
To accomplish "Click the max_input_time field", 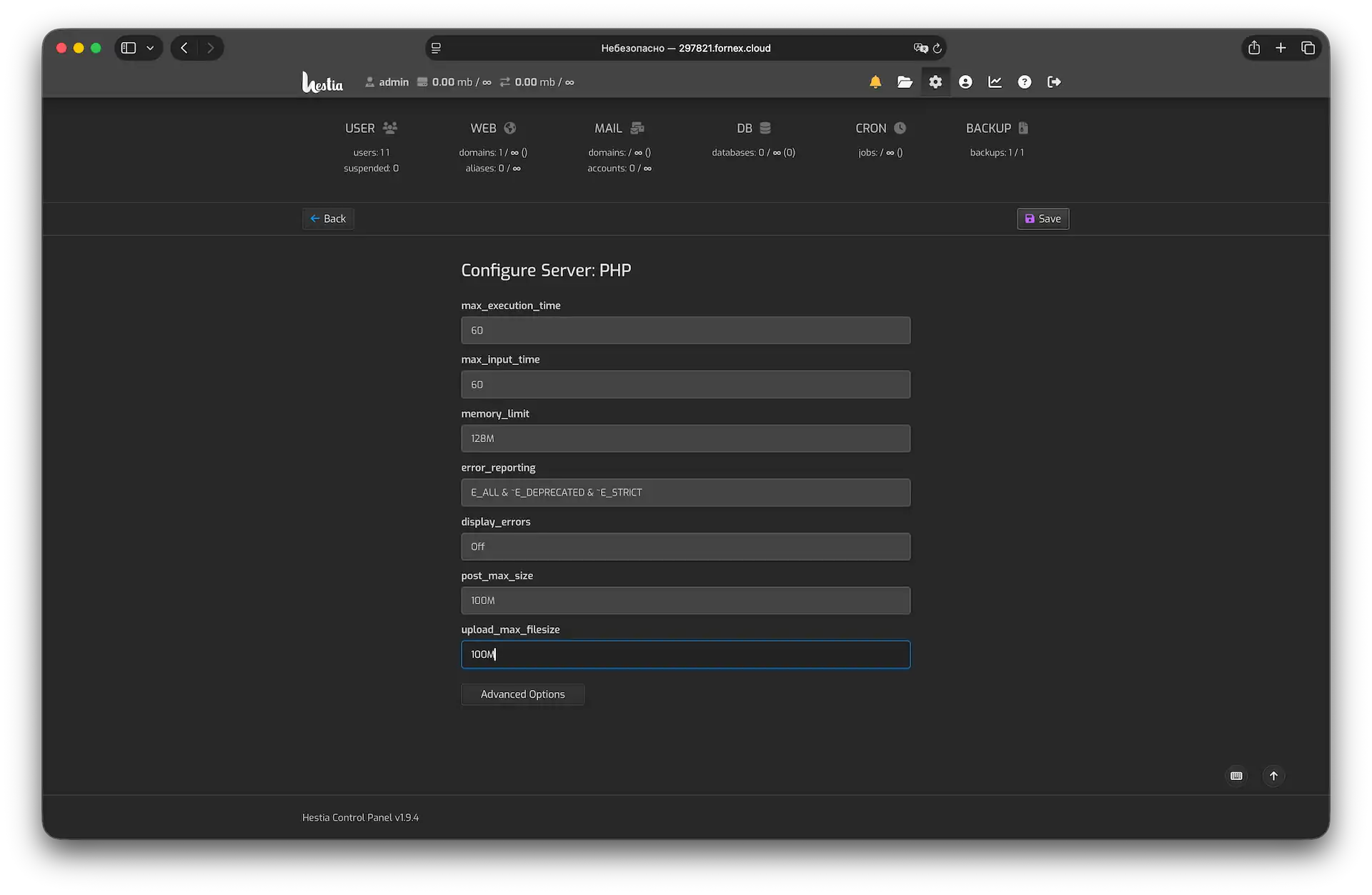I will click(685, 384).
